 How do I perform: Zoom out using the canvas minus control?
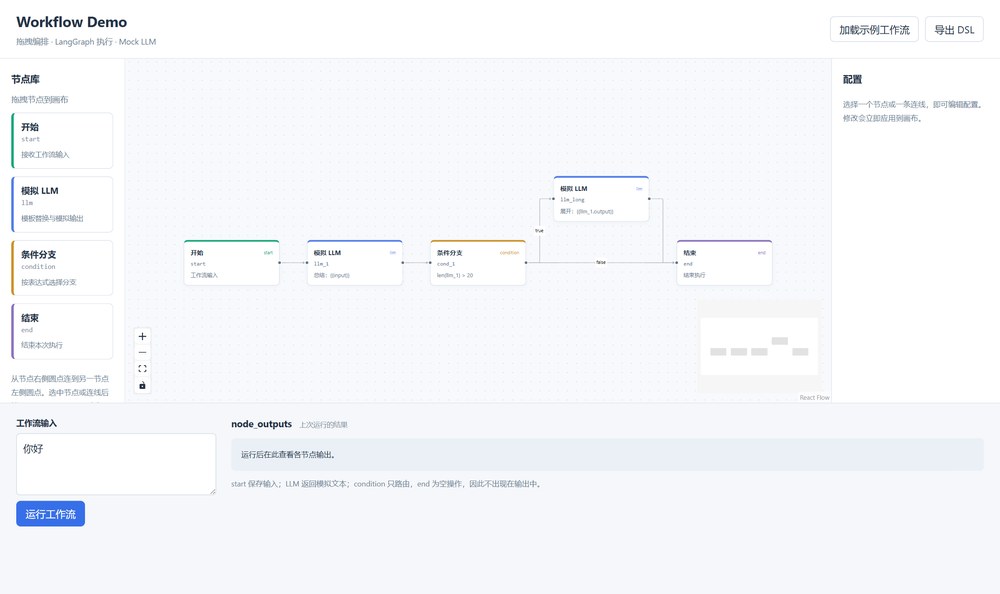coord(142,352)
